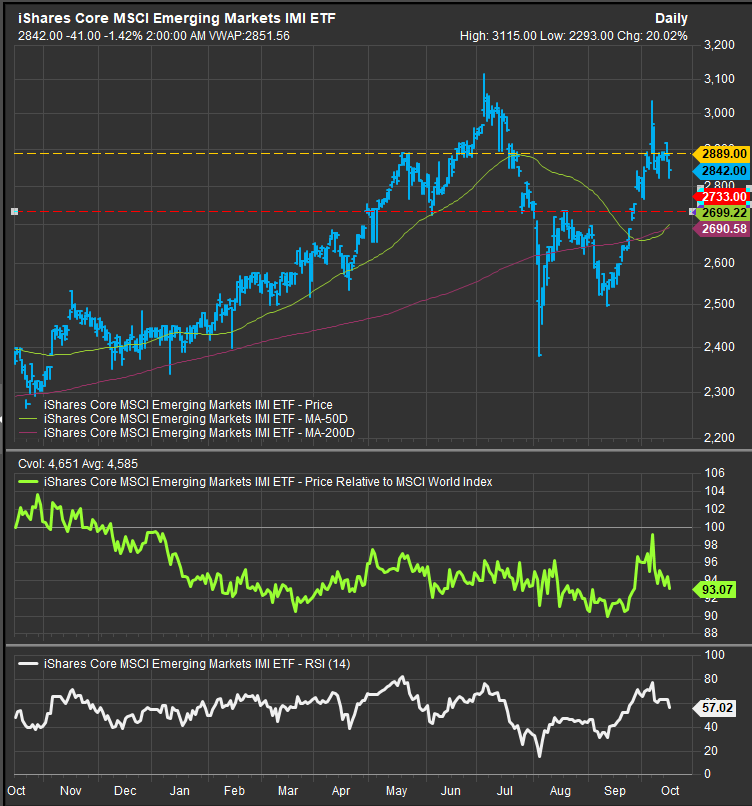752x806 pixels.
Task: Click the Low: 2293.00 statistic
Action: pyautogui.click(x=576, y=36)
